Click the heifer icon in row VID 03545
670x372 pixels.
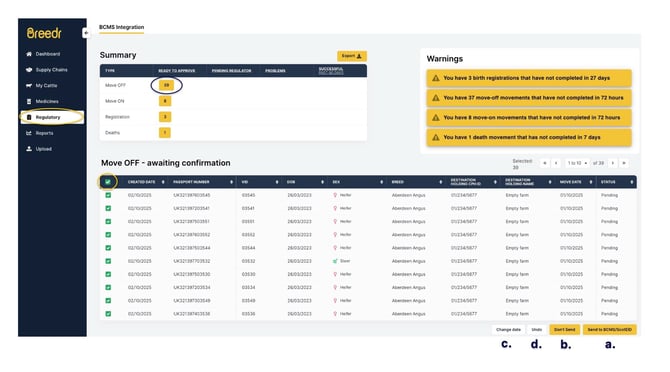[x=335, y=195]
